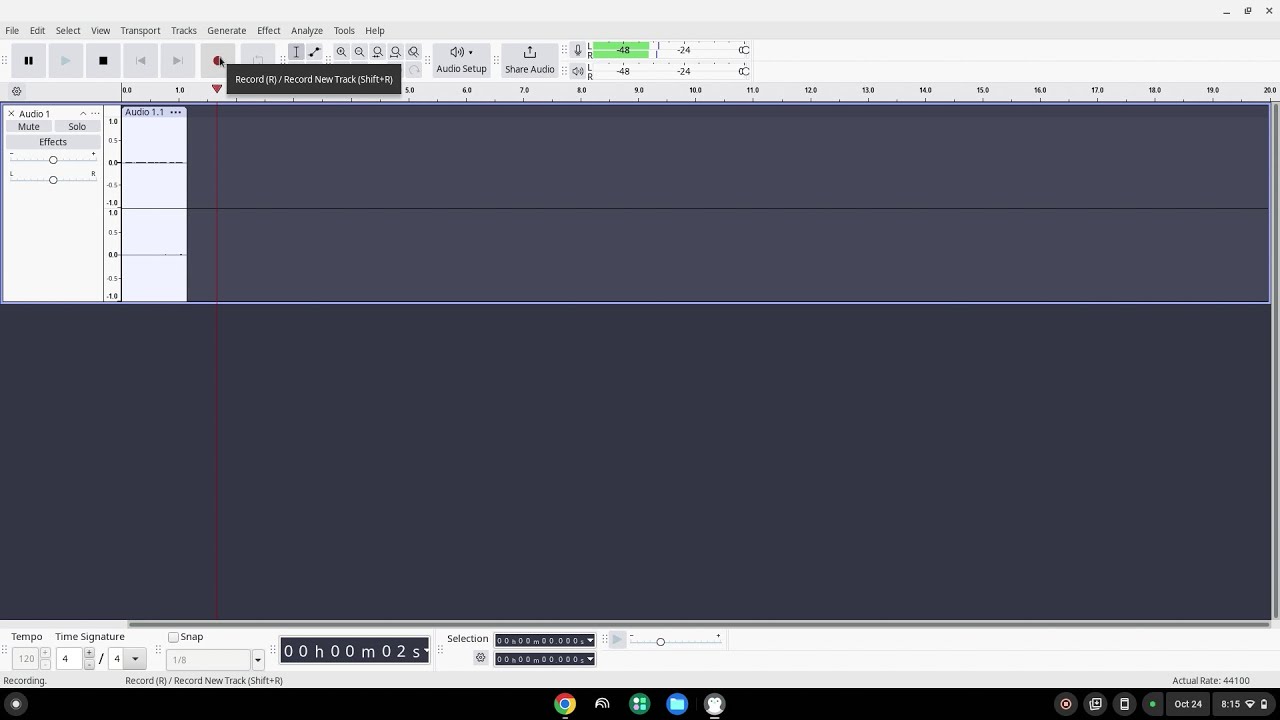
Task: Click the Skip to Start button
Action: point(140,60)
